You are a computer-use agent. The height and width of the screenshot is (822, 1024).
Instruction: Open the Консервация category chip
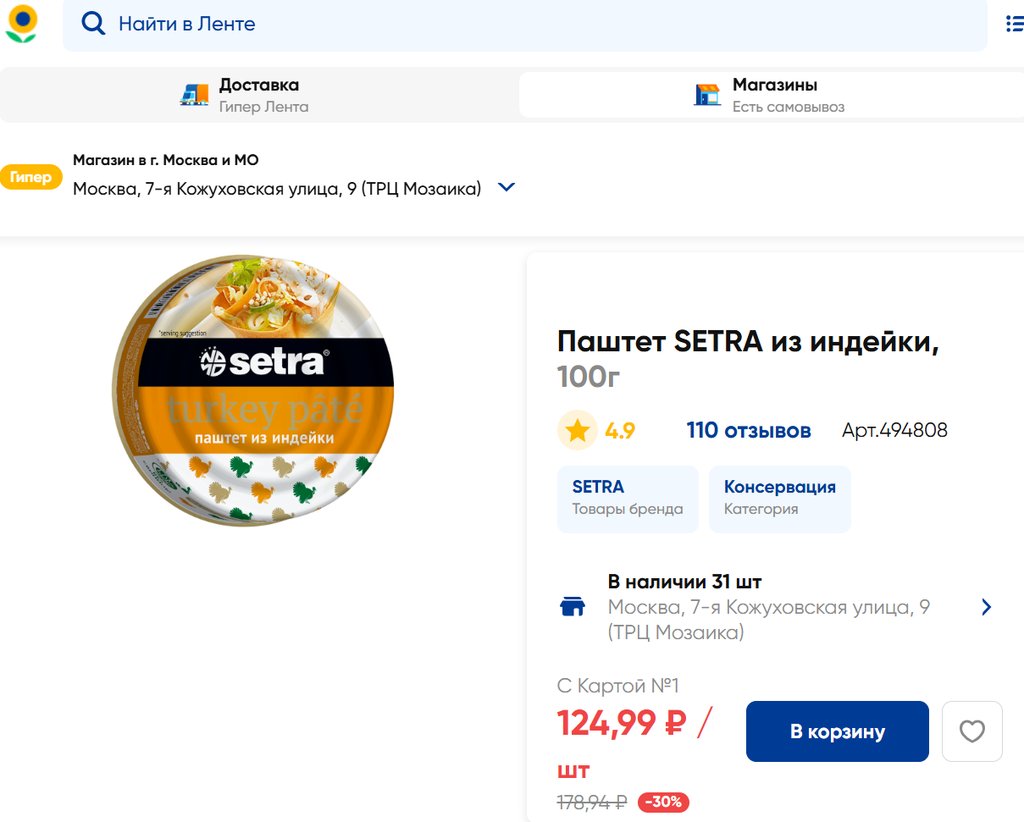(779, 498)
